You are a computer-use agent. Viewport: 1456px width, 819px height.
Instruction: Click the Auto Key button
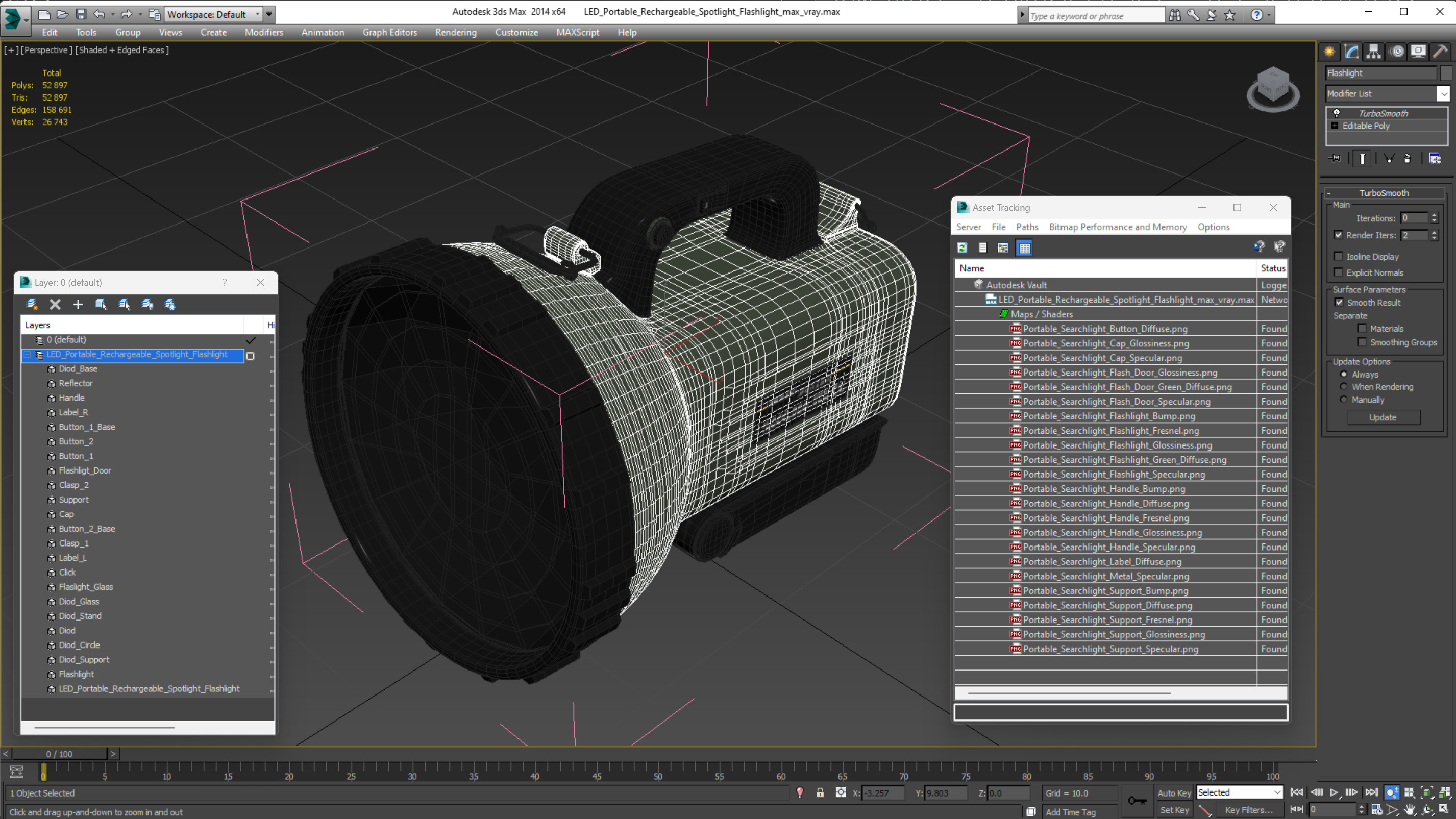1174,793
